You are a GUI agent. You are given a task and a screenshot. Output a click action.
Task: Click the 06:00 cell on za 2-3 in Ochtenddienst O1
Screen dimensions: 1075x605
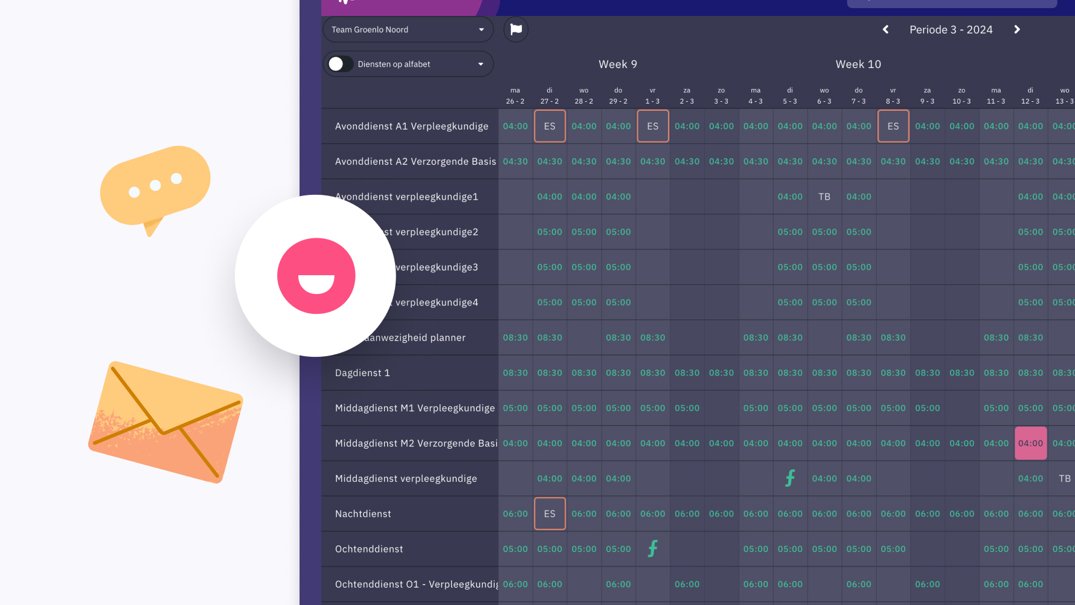click(687, 584)
